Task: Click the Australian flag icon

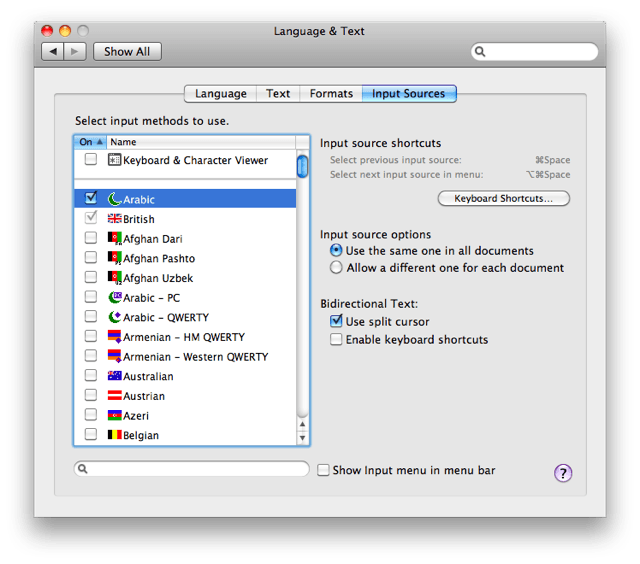Action: click(x=115, y=377)
